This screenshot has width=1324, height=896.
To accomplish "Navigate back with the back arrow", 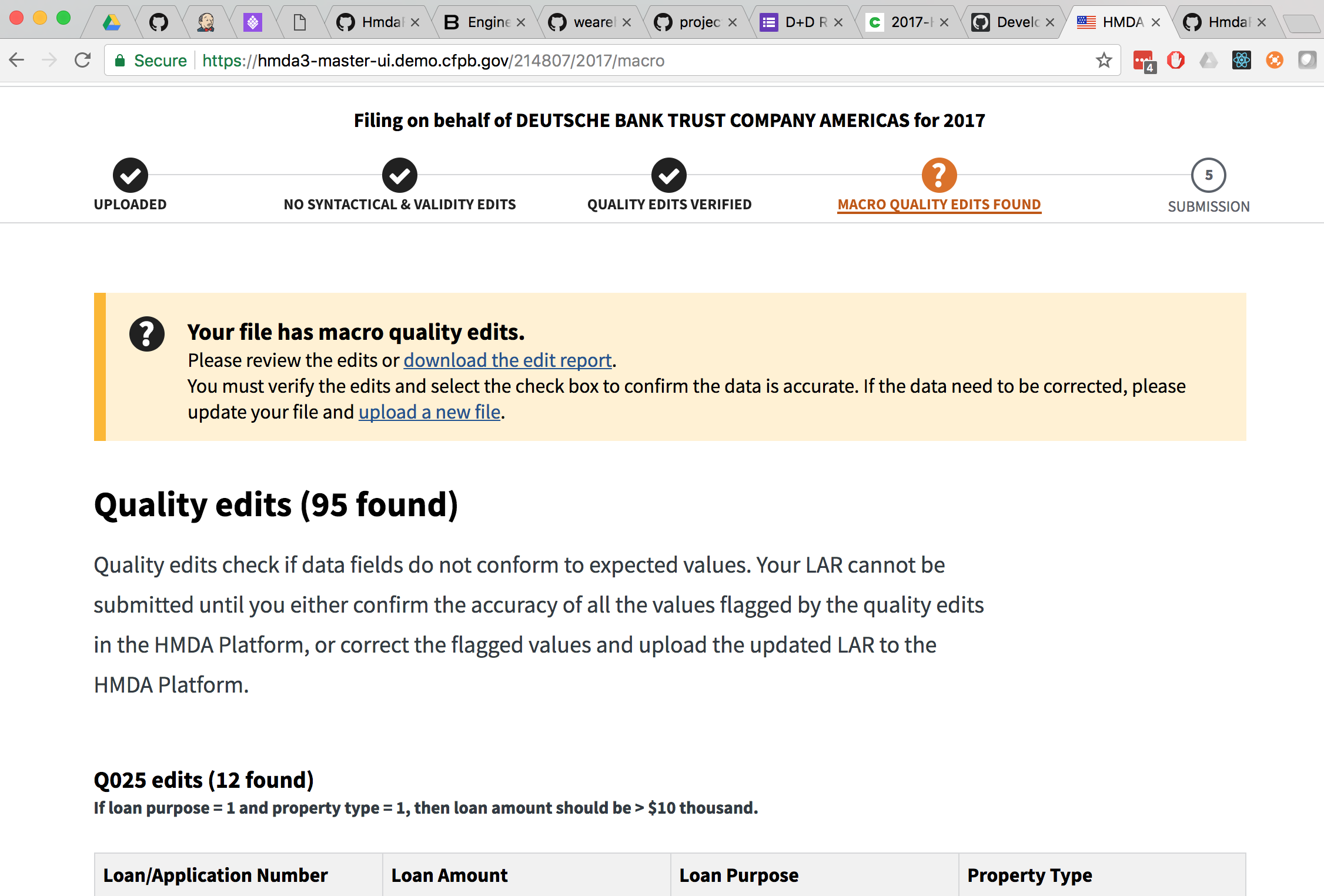I will (x=16, y=60).
